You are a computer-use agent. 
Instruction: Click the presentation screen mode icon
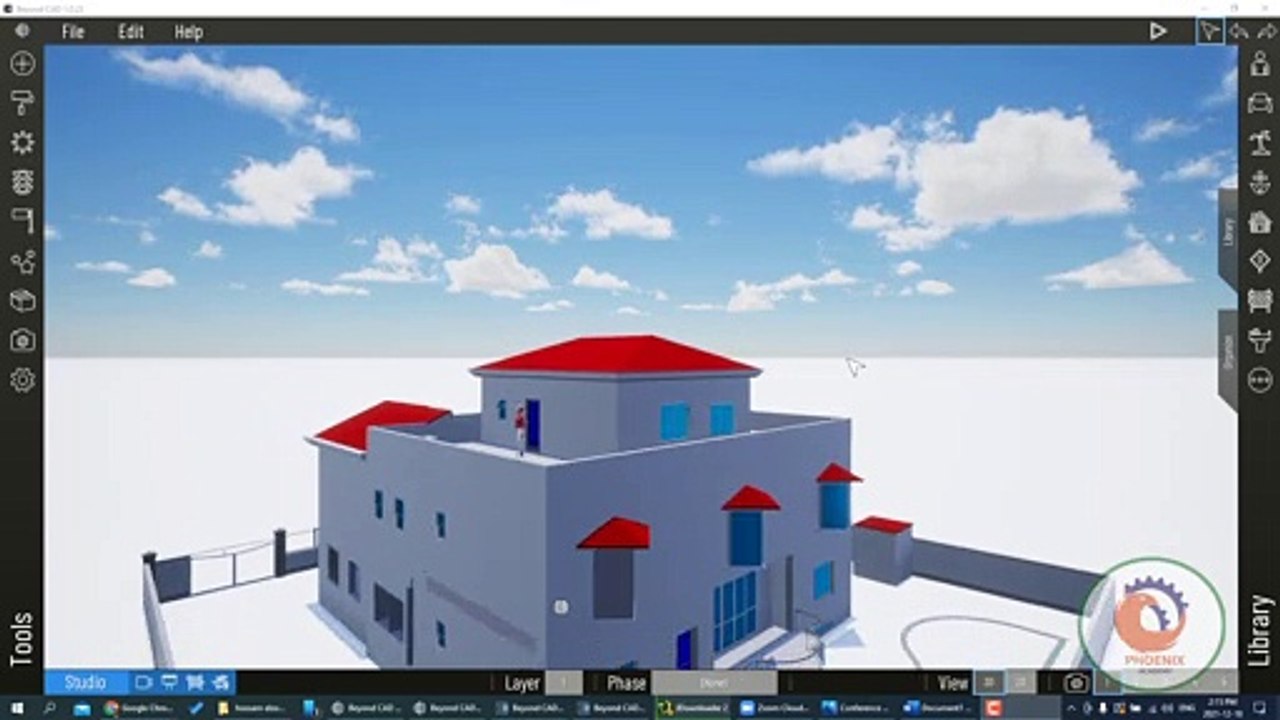coord(169,683)
